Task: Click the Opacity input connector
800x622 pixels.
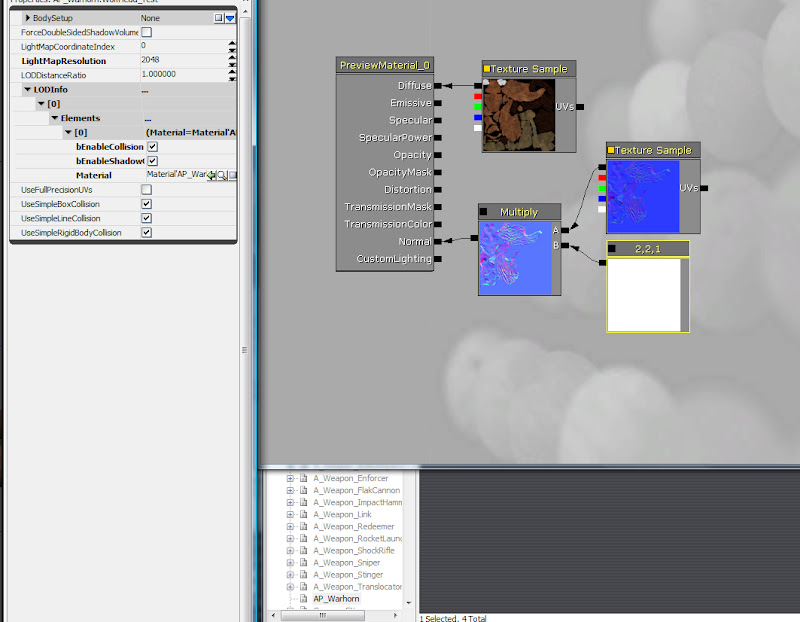Action: [438, 155]
